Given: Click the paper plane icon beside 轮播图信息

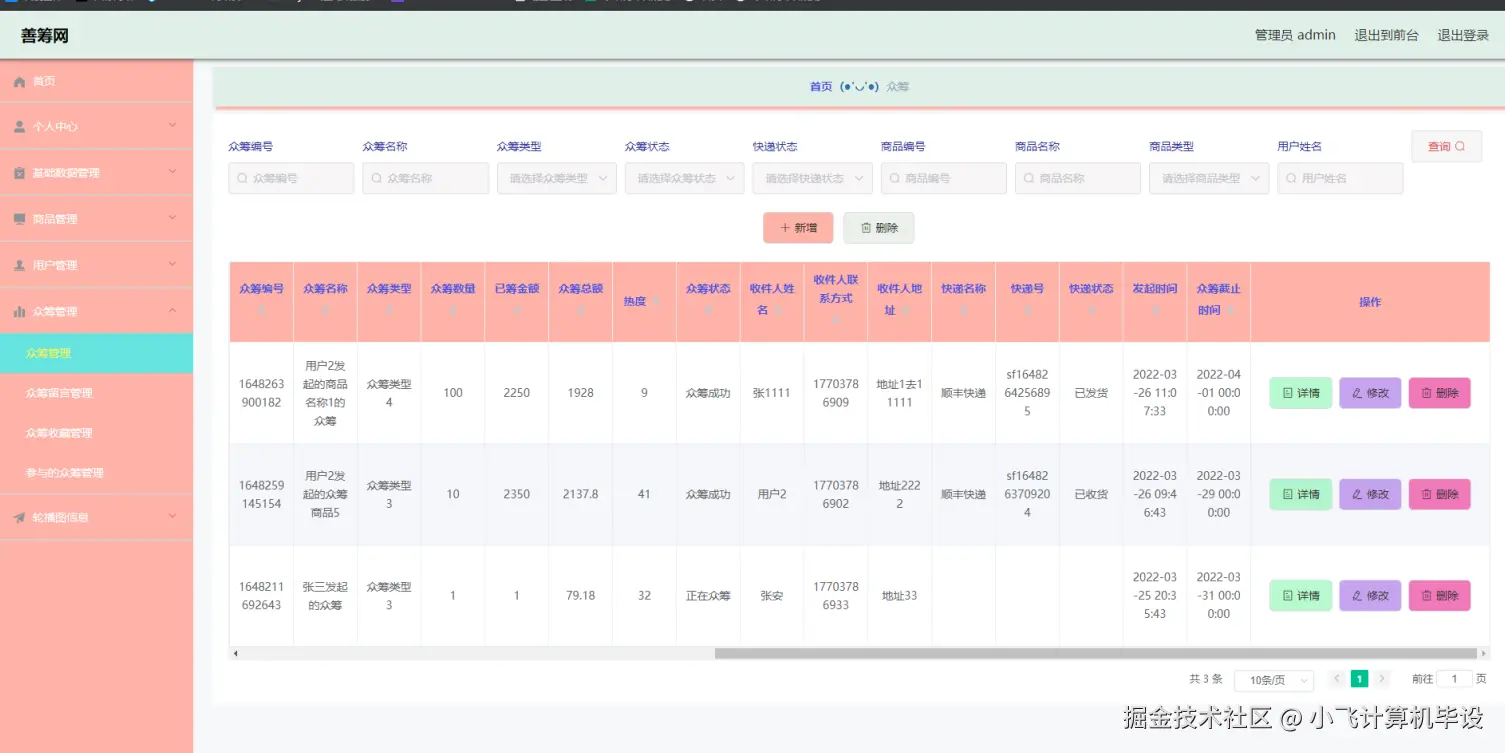Looking at the screenshot, I should click(19, 518).
